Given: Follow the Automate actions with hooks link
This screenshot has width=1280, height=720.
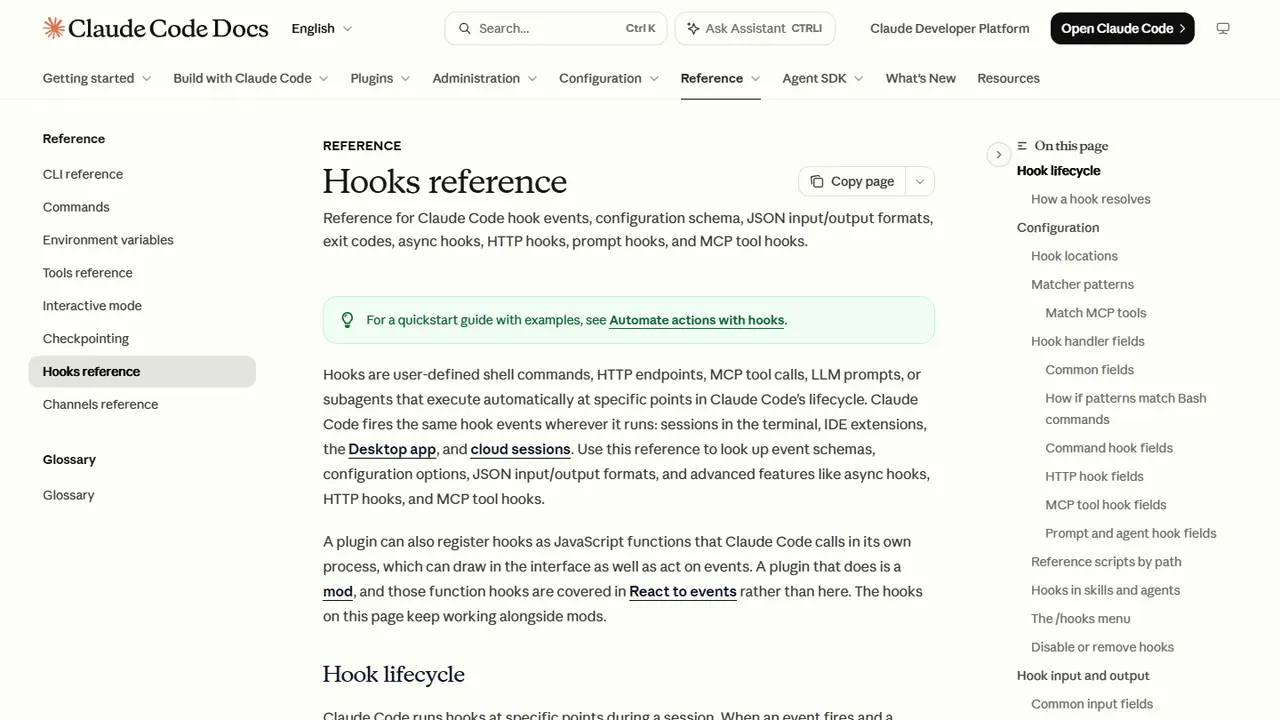Looking at the screenshot, I should pos(696,320).
